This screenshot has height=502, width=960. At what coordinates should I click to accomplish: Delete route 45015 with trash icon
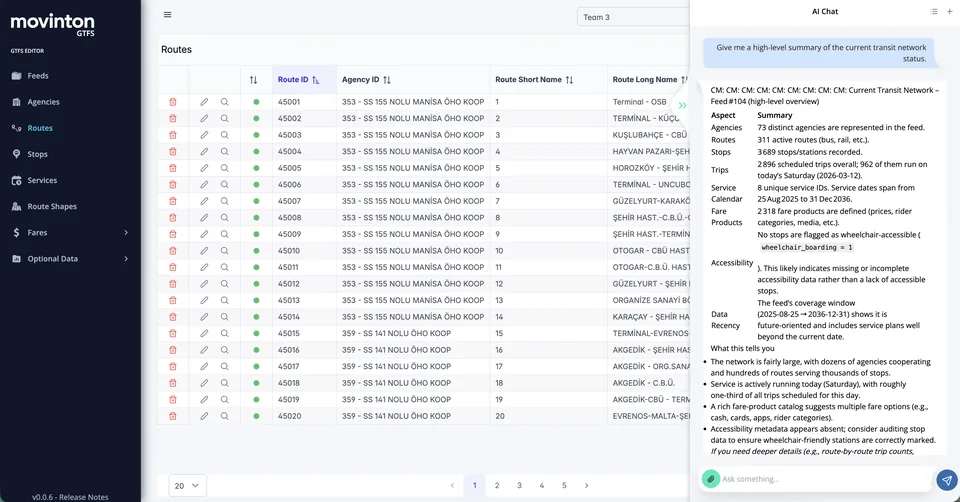pyautogui.click(x=173, y=334)
